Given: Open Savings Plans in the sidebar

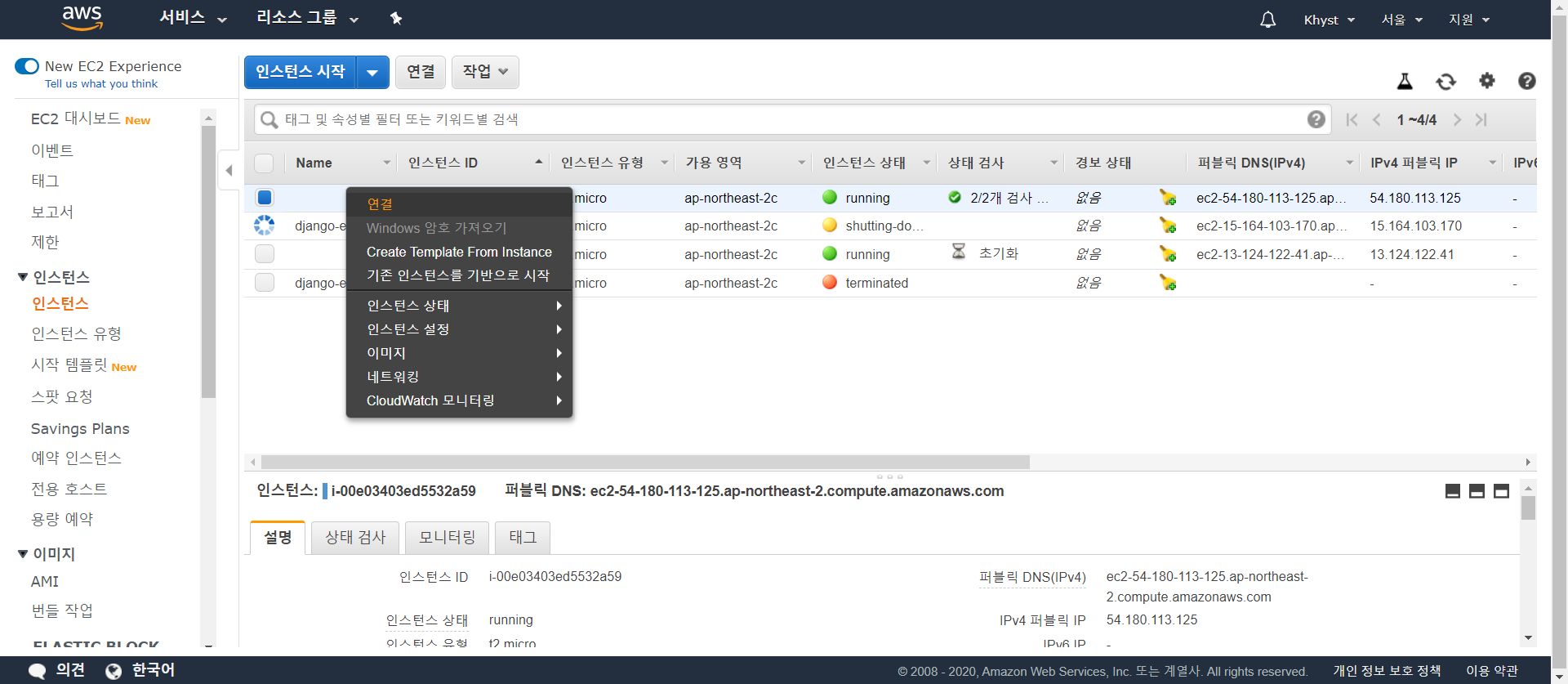Looking at the screenshot, I should point(80,429).
